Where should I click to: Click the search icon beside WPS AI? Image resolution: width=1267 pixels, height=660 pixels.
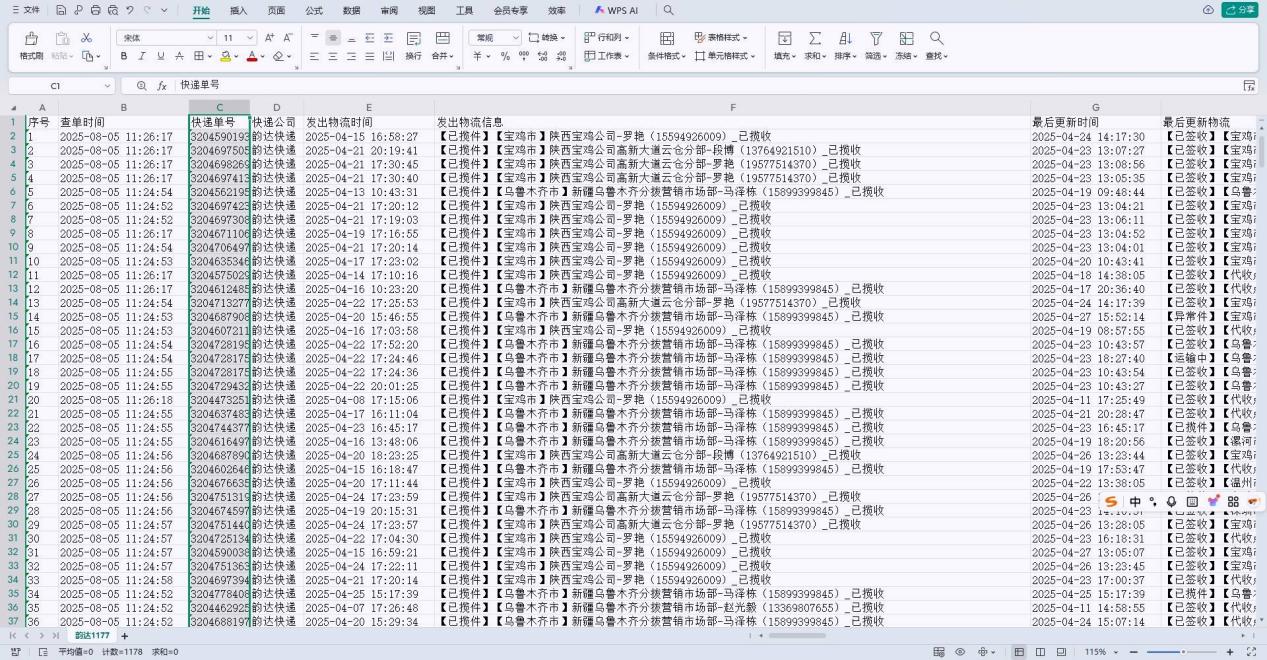[x=668, y=10]
